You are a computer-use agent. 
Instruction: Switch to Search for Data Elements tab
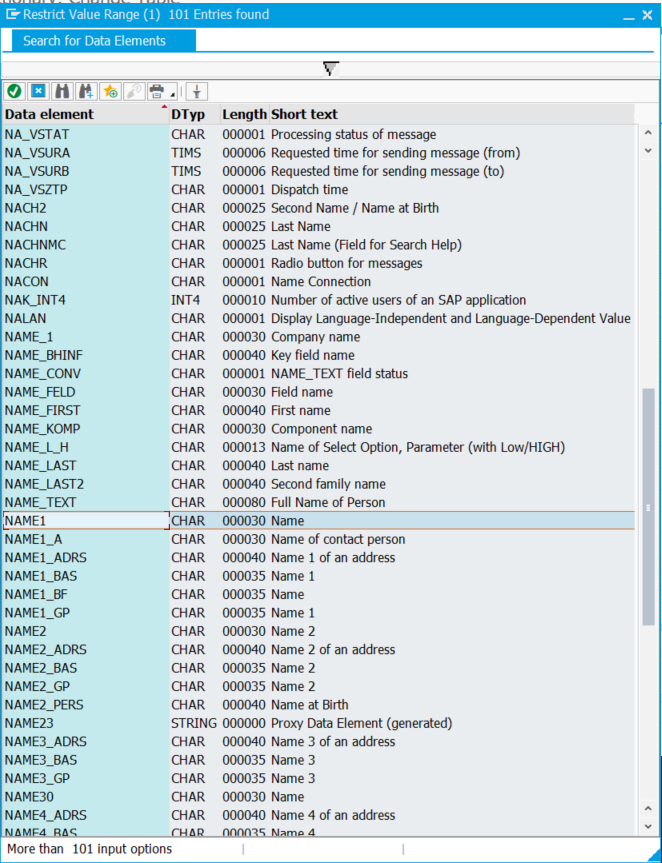point(94,41)
